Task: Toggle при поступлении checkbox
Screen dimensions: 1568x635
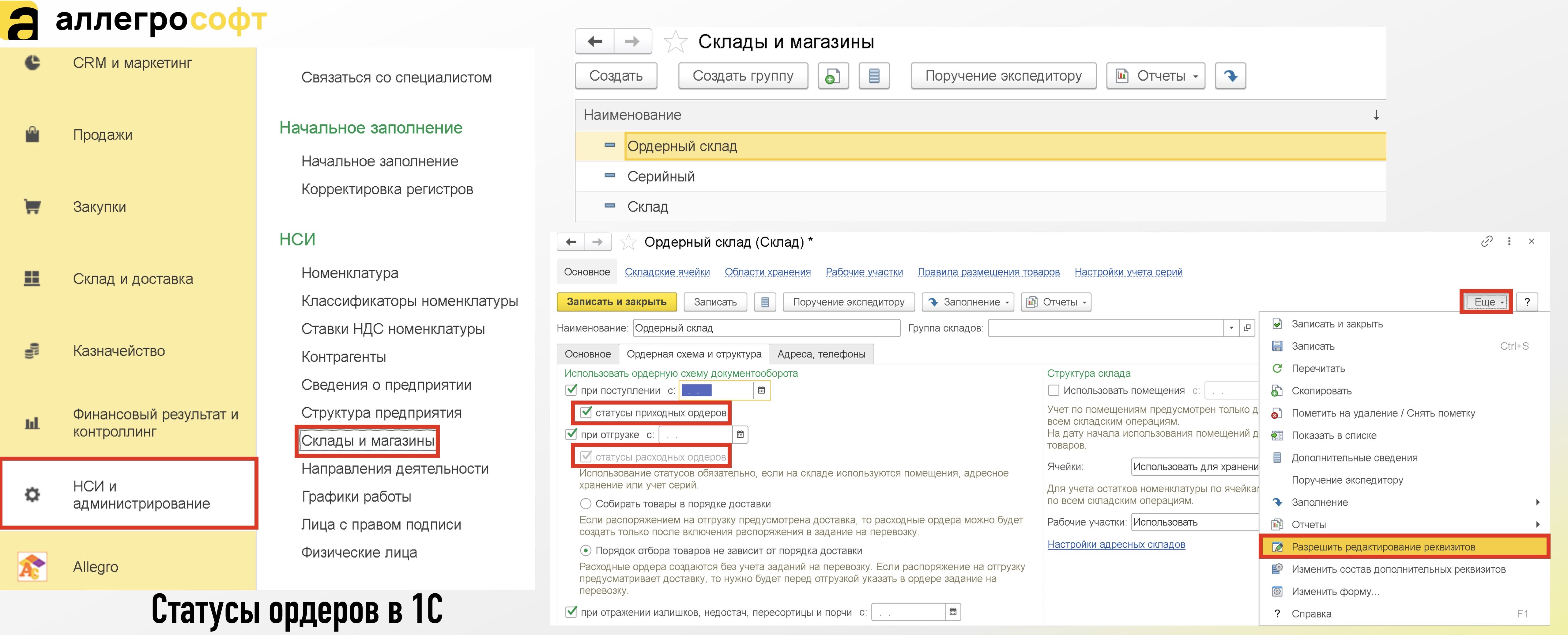Action: click(x=571, y=390)
